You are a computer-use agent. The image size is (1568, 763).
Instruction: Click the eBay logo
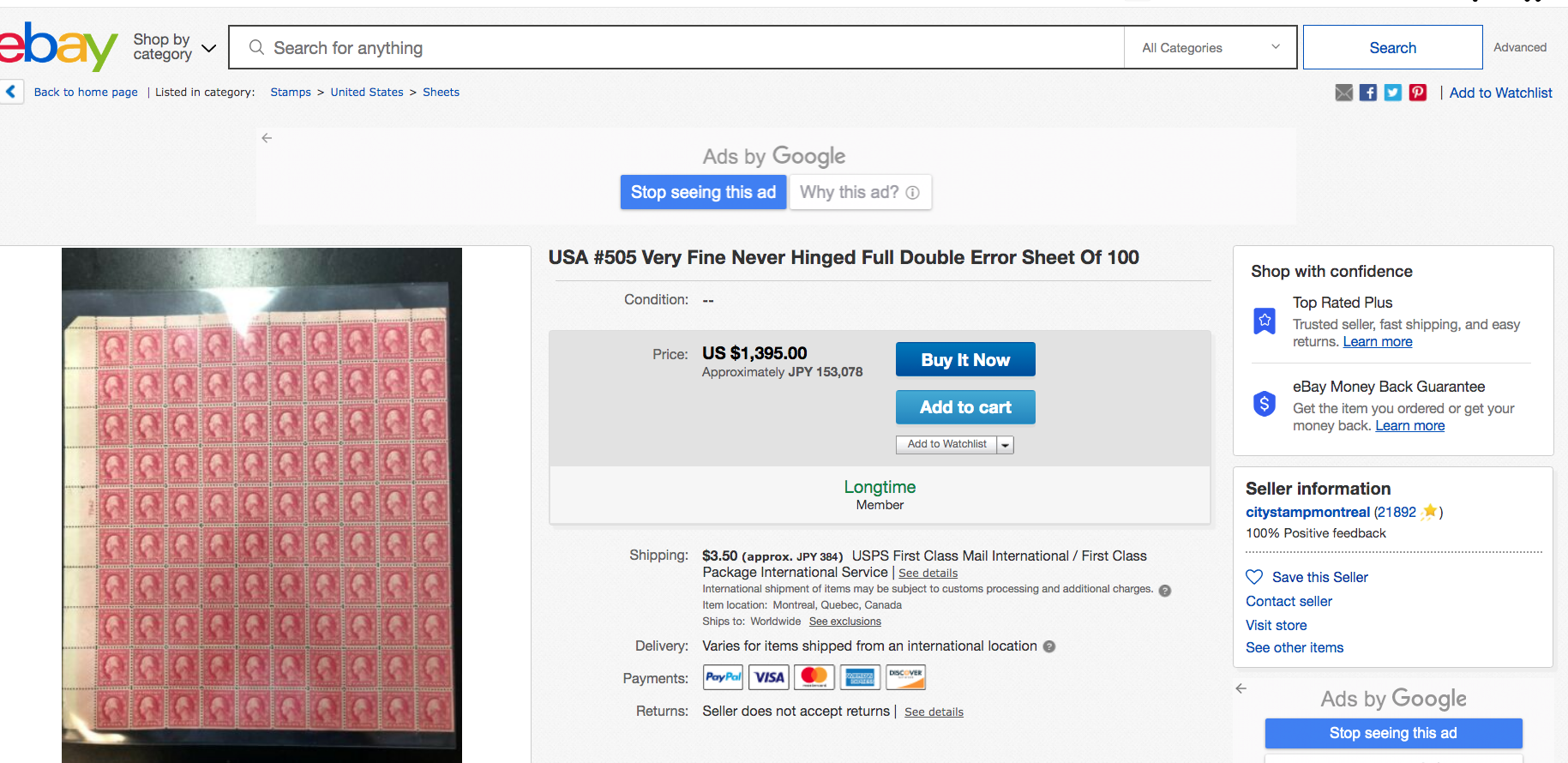click(x=57, y=46)
